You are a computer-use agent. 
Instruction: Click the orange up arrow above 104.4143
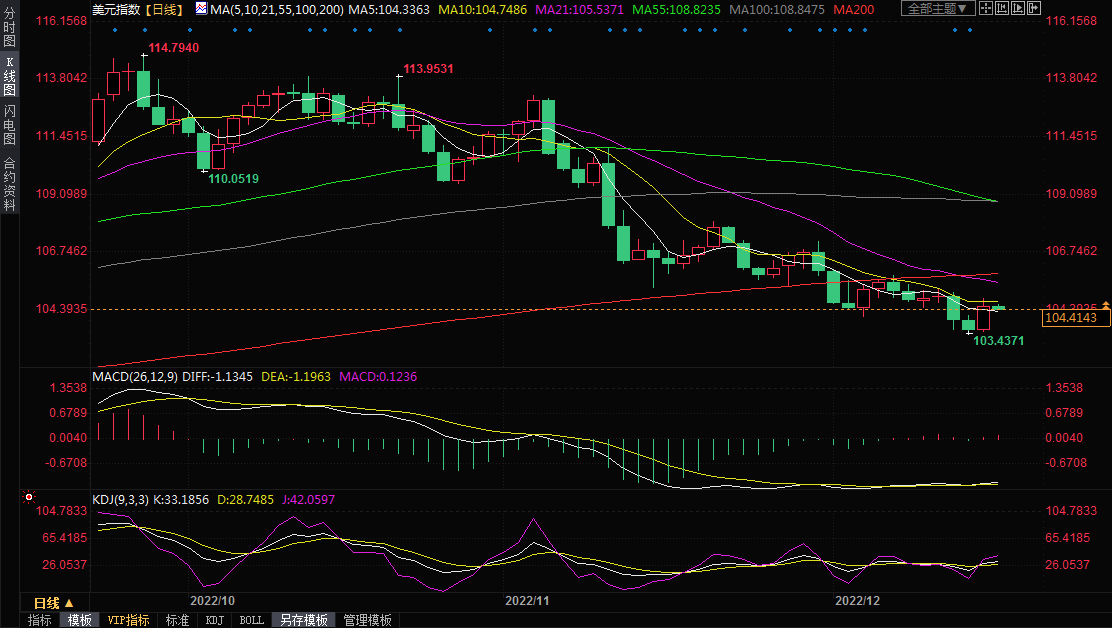click(1105, 305)
